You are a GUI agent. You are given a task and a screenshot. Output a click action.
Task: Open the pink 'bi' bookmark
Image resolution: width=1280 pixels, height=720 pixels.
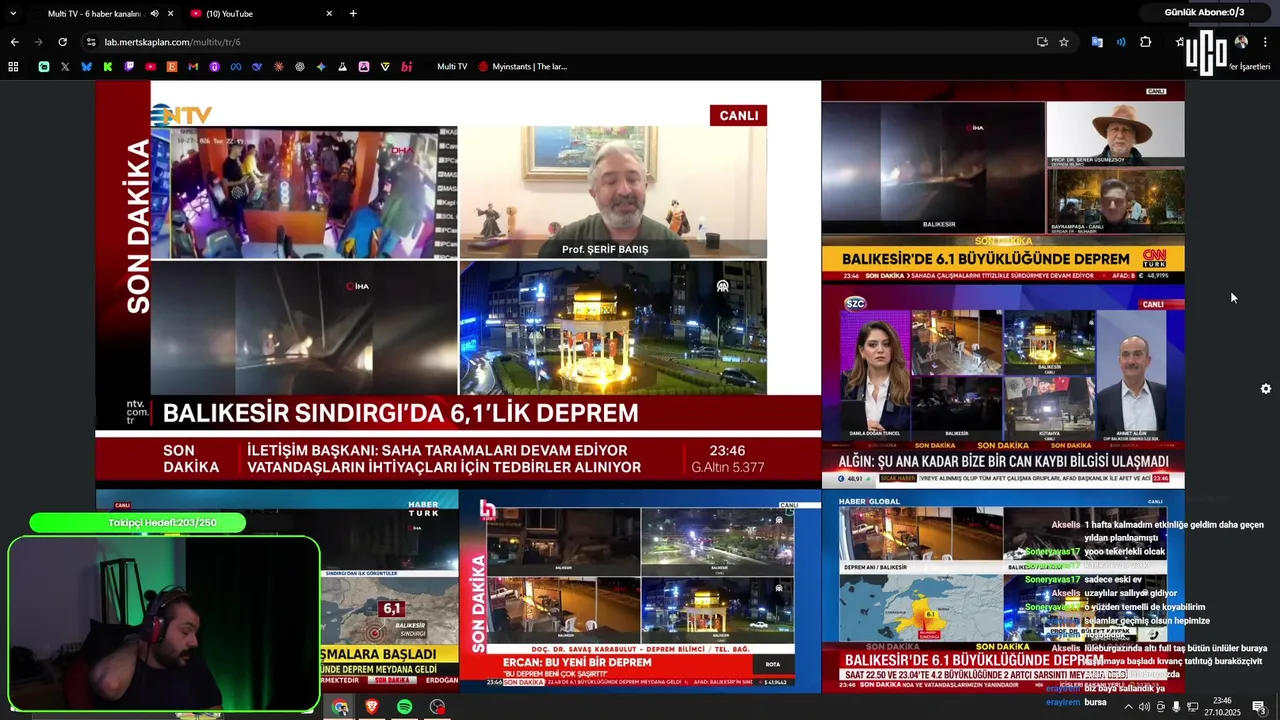tap(407, 67)
